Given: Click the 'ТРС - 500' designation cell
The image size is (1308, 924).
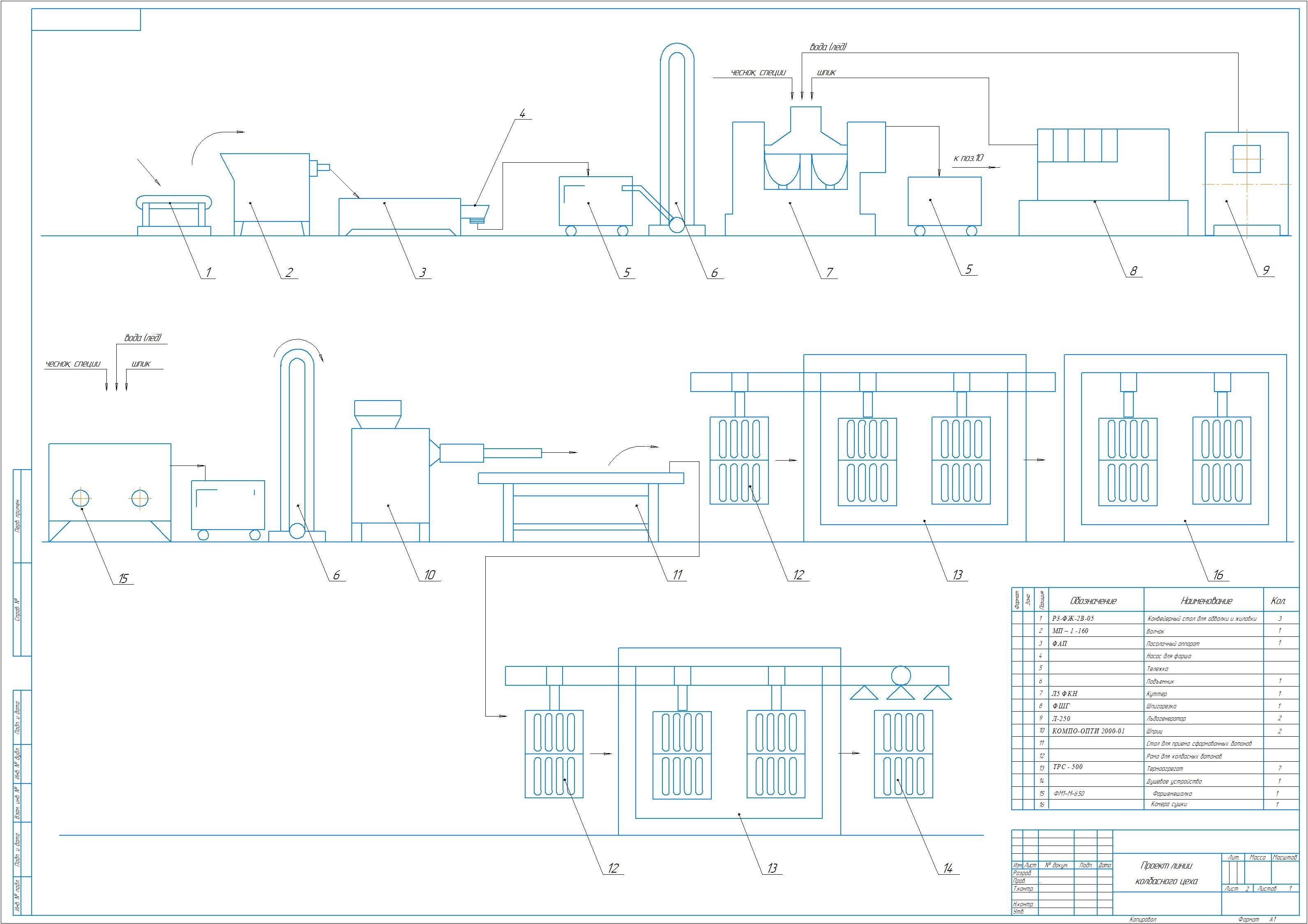Looking at the screenshot, I should (1067, 767).
